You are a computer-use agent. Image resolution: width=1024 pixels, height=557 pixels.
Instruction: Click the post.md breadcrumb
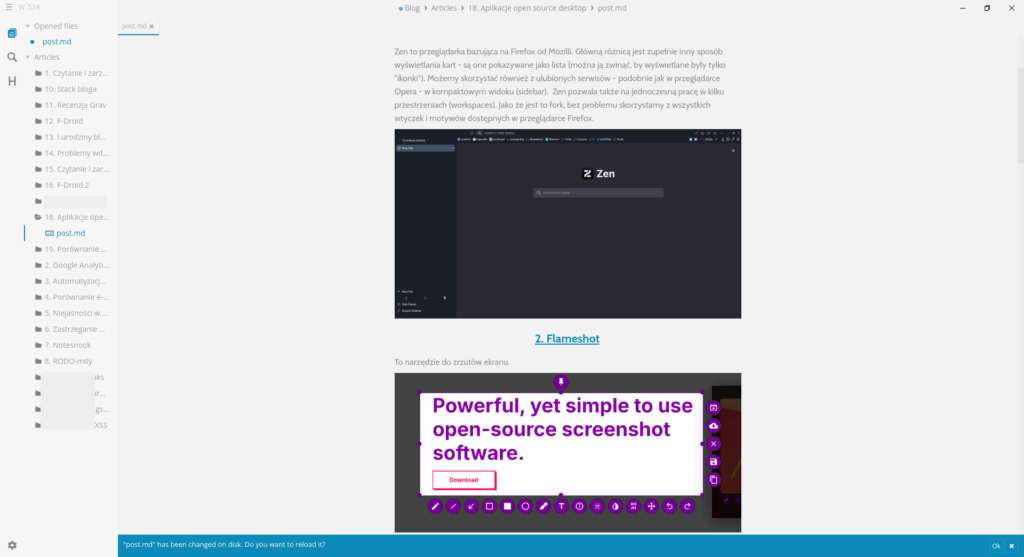coord(612,8)
